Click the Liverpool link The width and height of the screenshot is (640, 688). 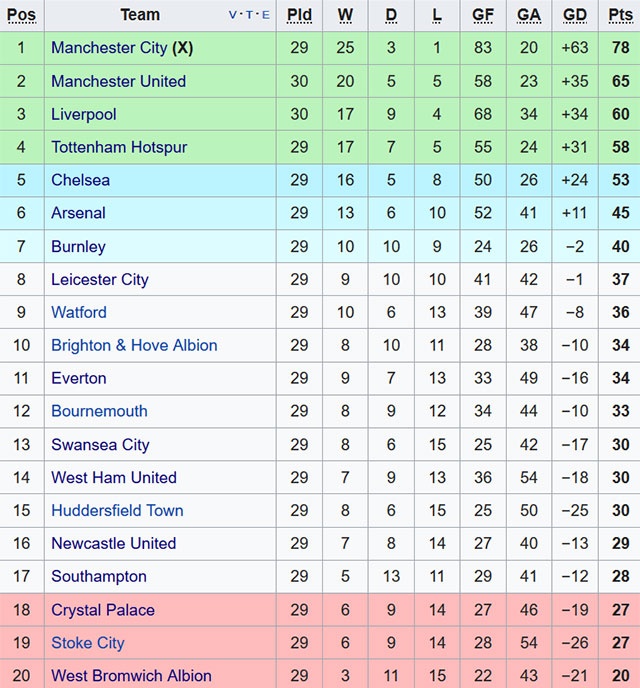83,114
